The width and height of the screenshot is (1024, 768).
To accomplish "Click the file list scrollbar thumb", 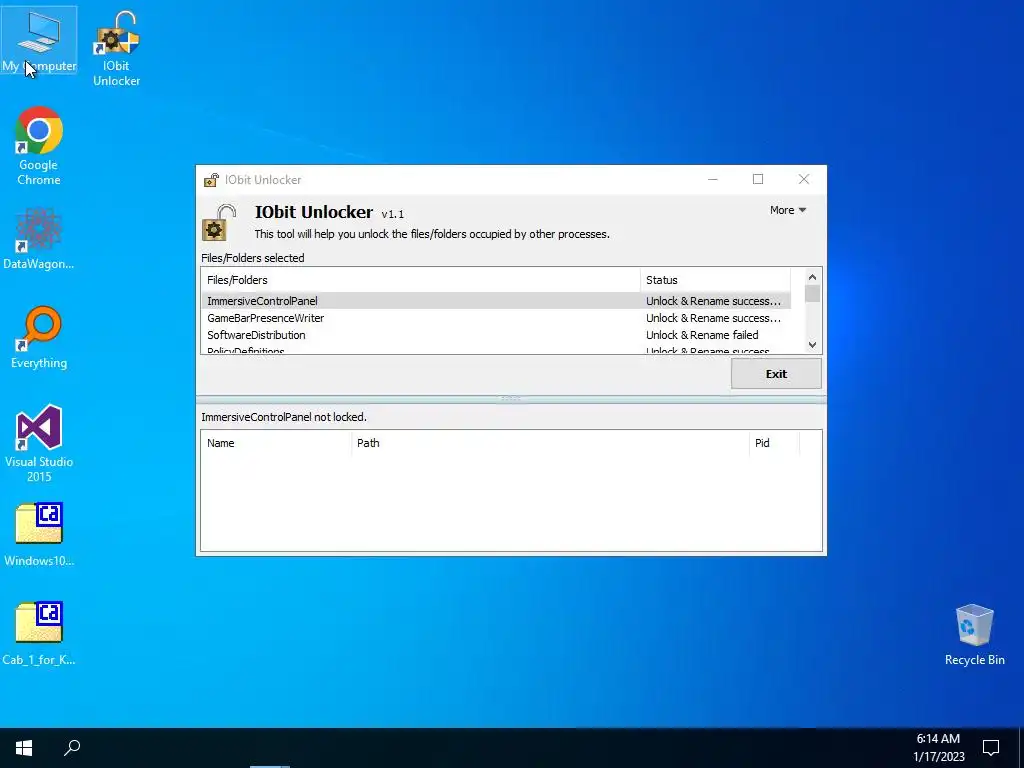I will [x=812, y=294].
